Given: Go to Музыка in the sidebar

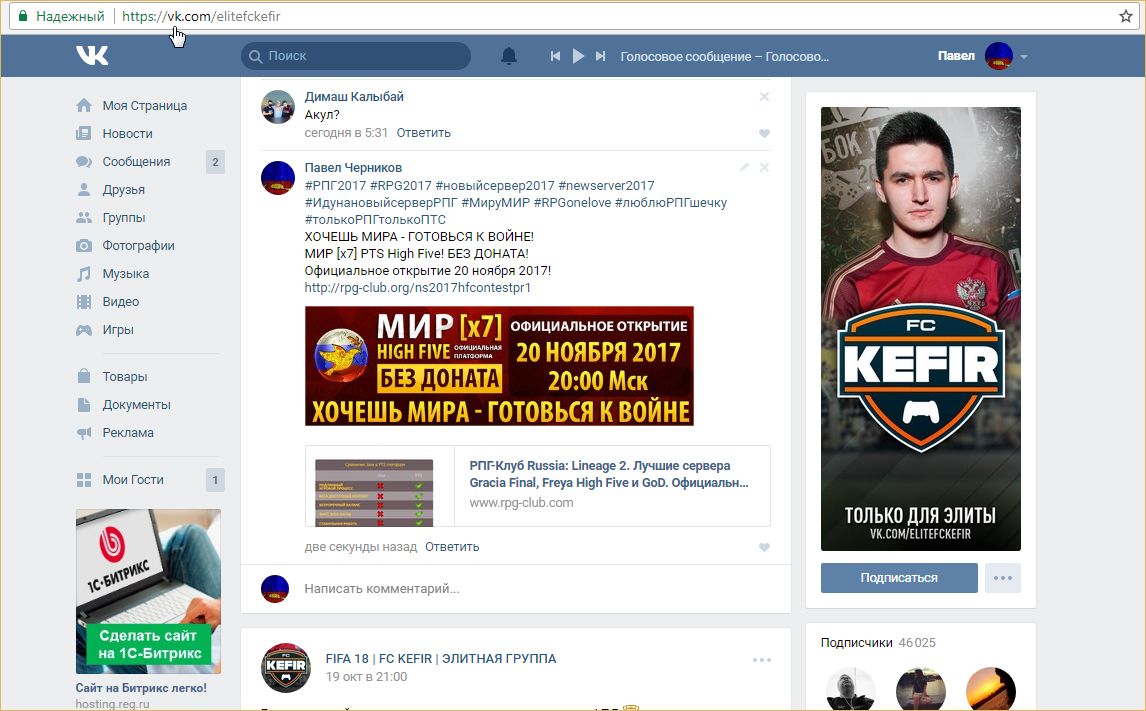Looking at the screenshot, I should point(125,274).
